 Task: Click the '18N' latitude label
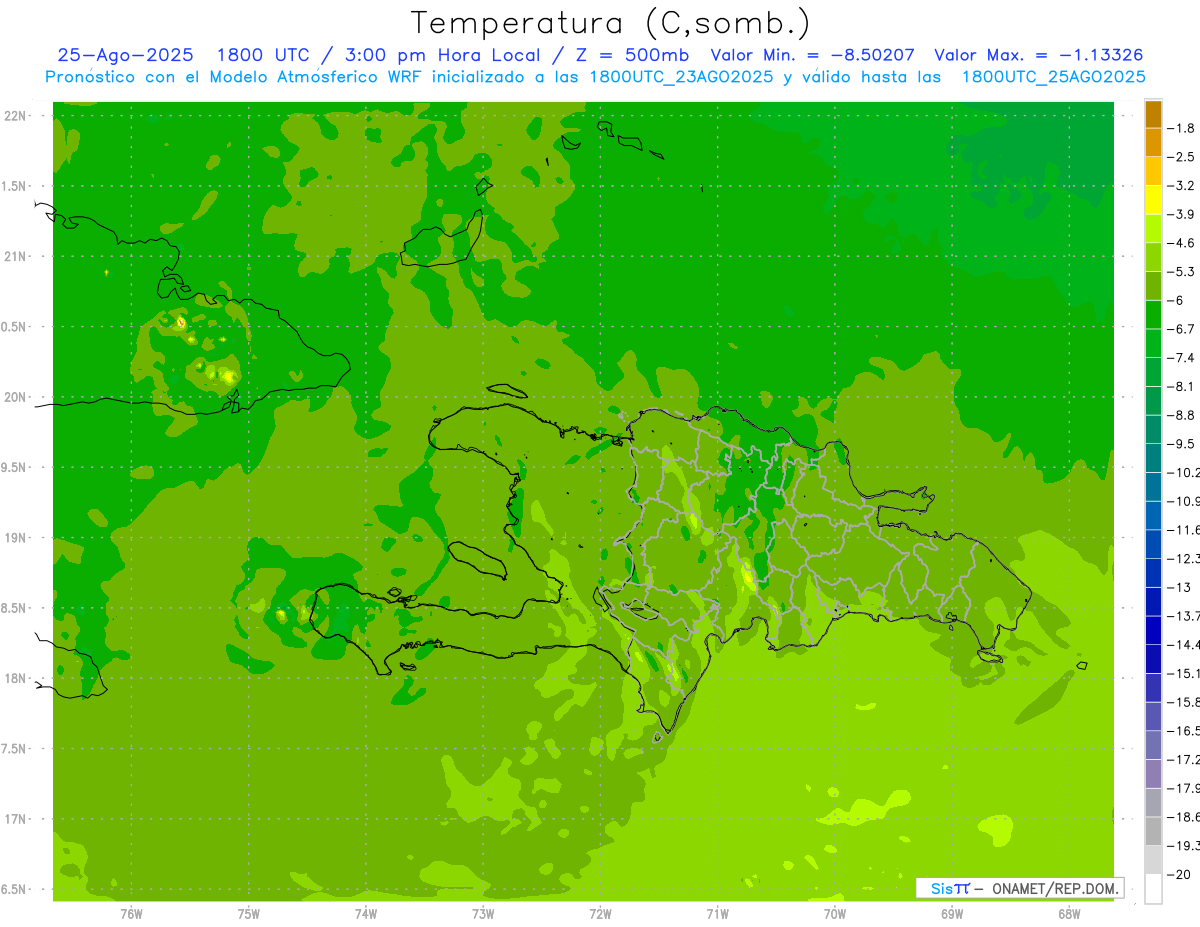point(16,678)
